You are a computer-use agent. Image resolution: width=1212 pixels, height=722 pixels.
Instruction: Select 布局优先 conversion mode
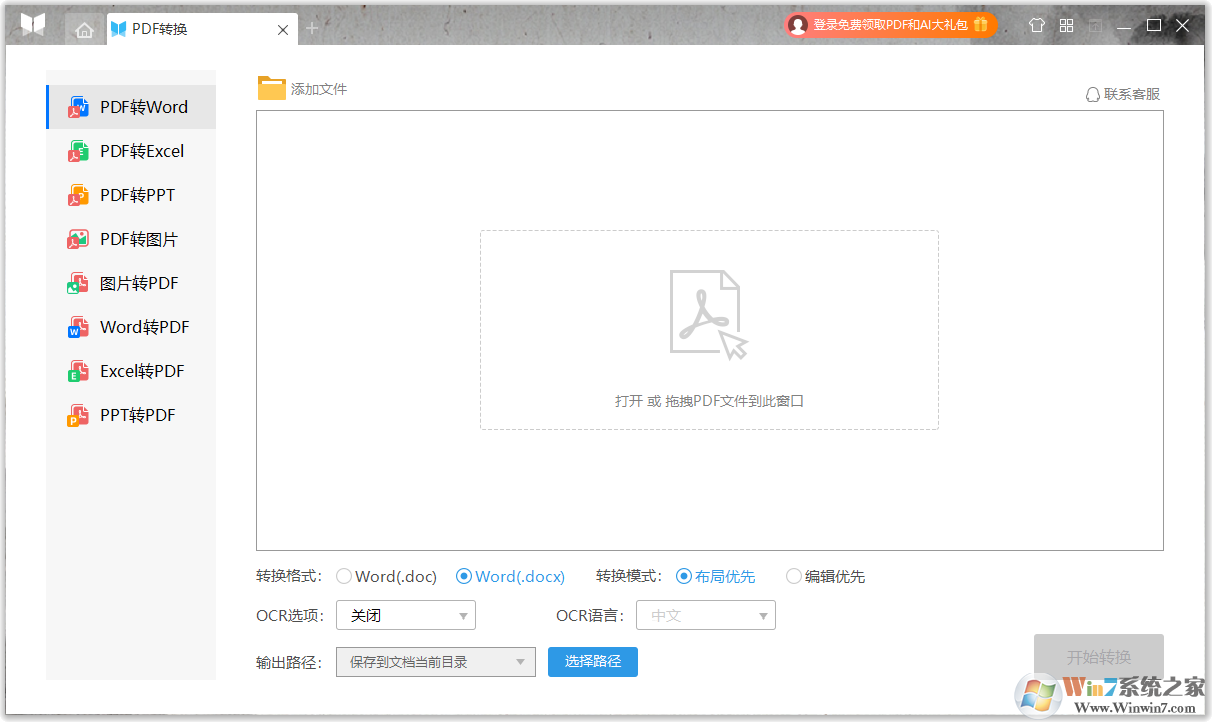pos(716,576)
